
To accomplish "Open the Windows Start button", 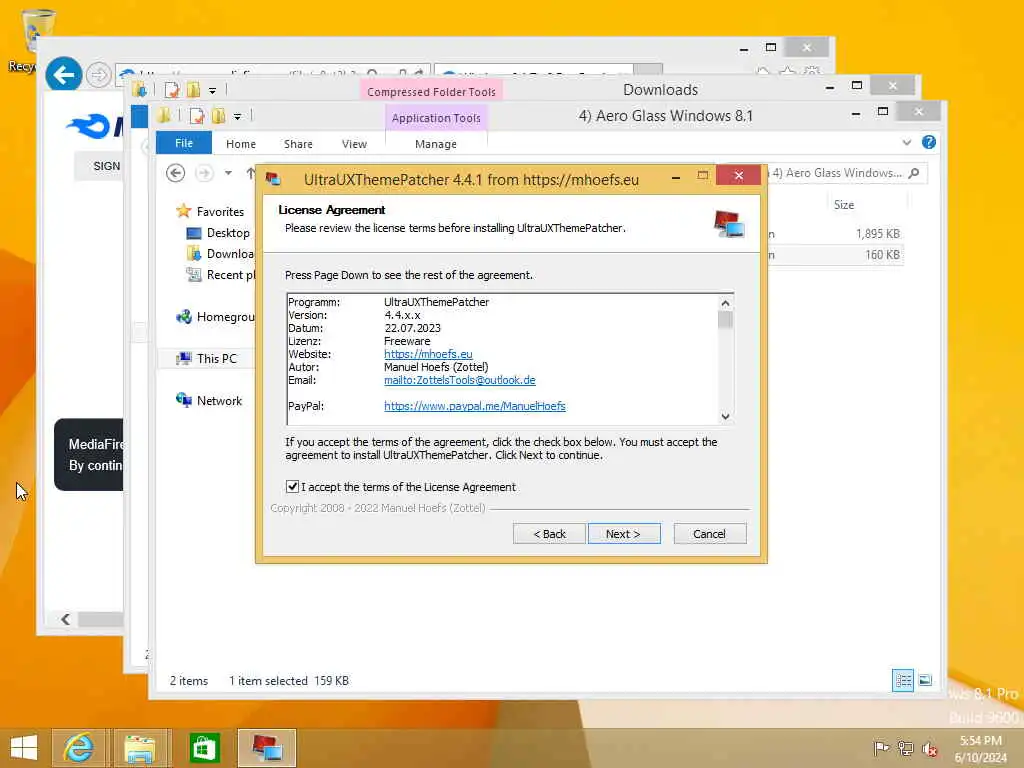I will [x=24, y=748].
